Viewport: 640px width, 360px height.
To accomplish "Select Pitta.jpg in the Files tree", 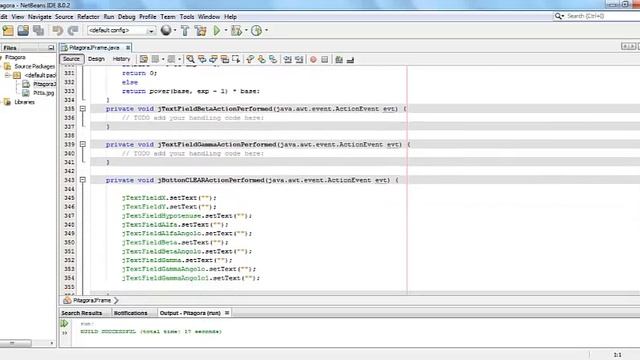I will 44,93.
